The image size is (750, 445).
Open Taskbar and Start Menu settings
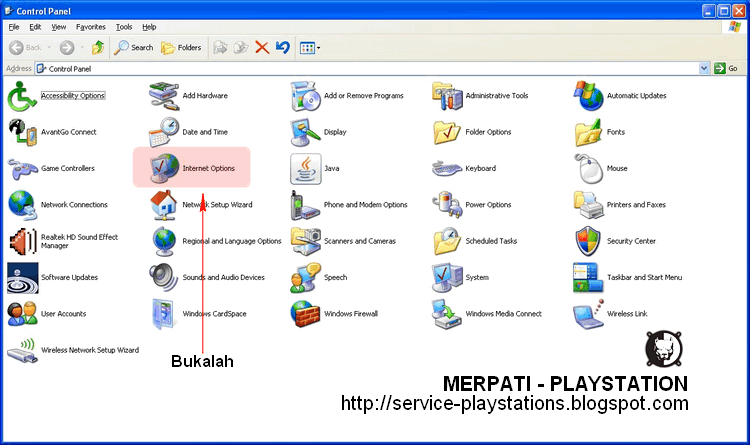(588, 278)
